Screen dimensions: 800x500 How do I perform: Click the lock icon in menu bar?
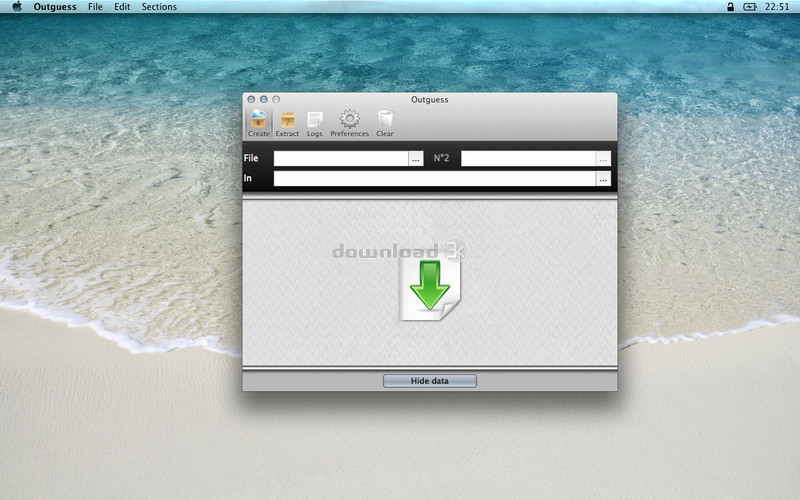coord(730,7)
